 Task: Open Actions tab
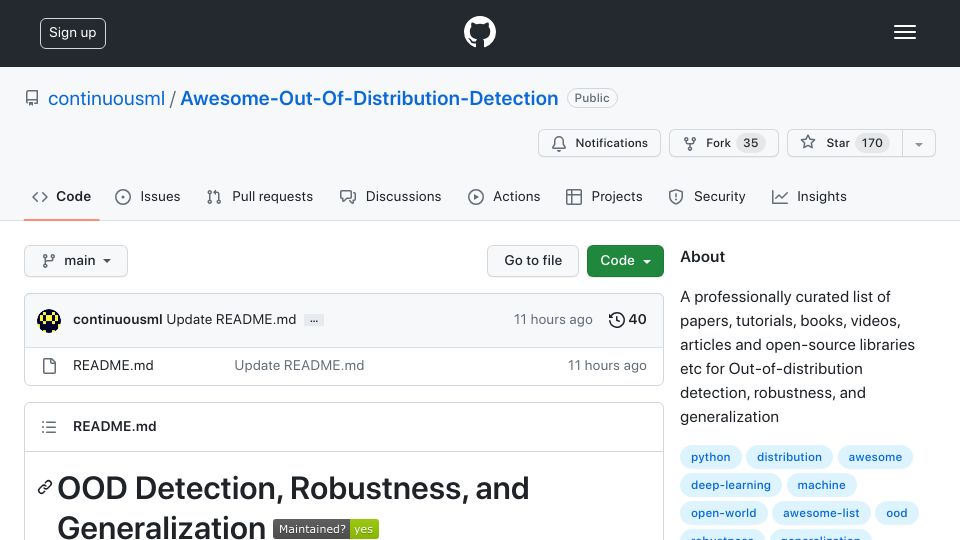(x=504, y=197)
